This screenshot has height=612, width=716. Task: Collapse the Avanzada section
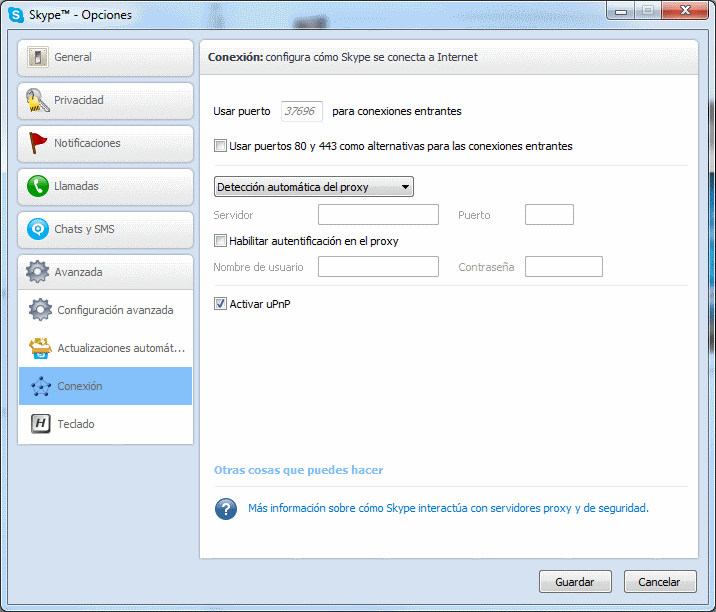[x=105, y=272]
